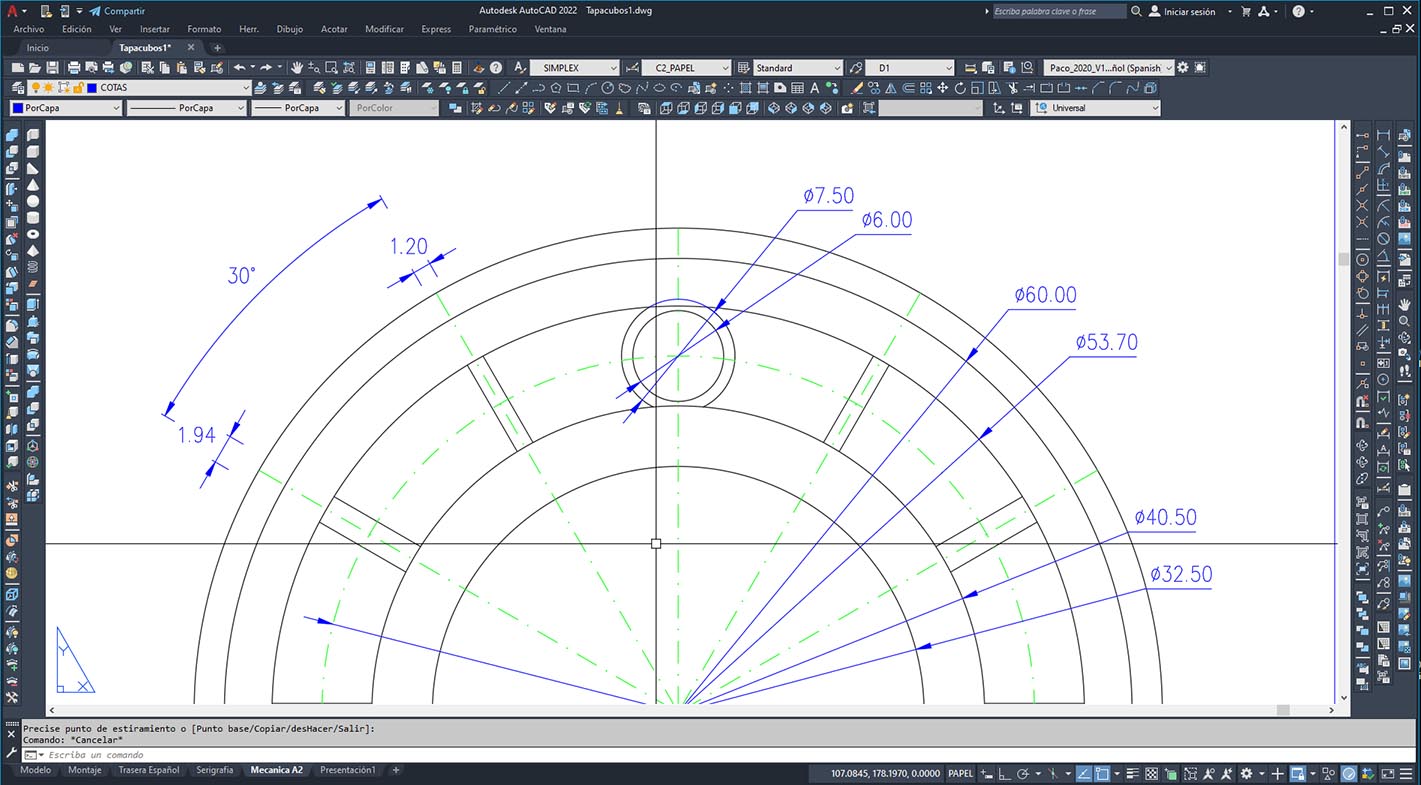Switch to the Presentación1 layout tab

tap(347, 771)
